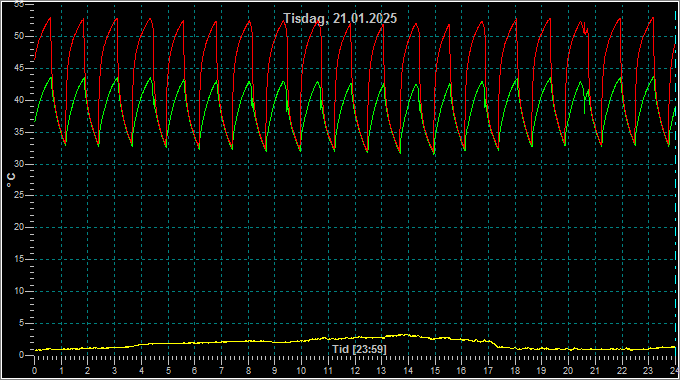Viewport: 680px width, 380px height.
Task: Click the chart title Tisdag, 21.01.2025
Action: [340, 18]
